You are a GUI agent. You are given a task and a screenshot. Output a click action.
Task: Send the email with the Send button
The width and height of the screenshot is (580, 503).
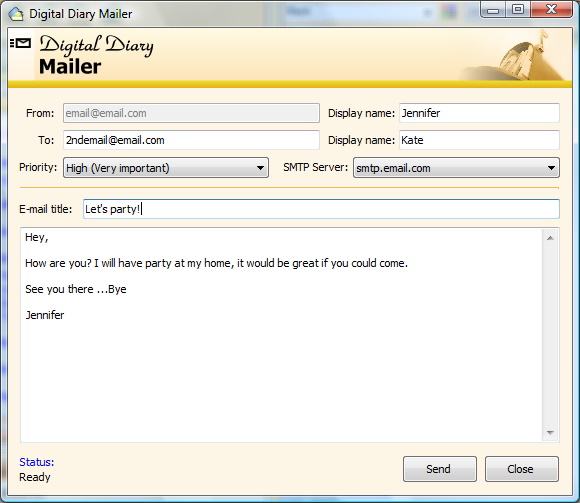[x=439, y=469]
